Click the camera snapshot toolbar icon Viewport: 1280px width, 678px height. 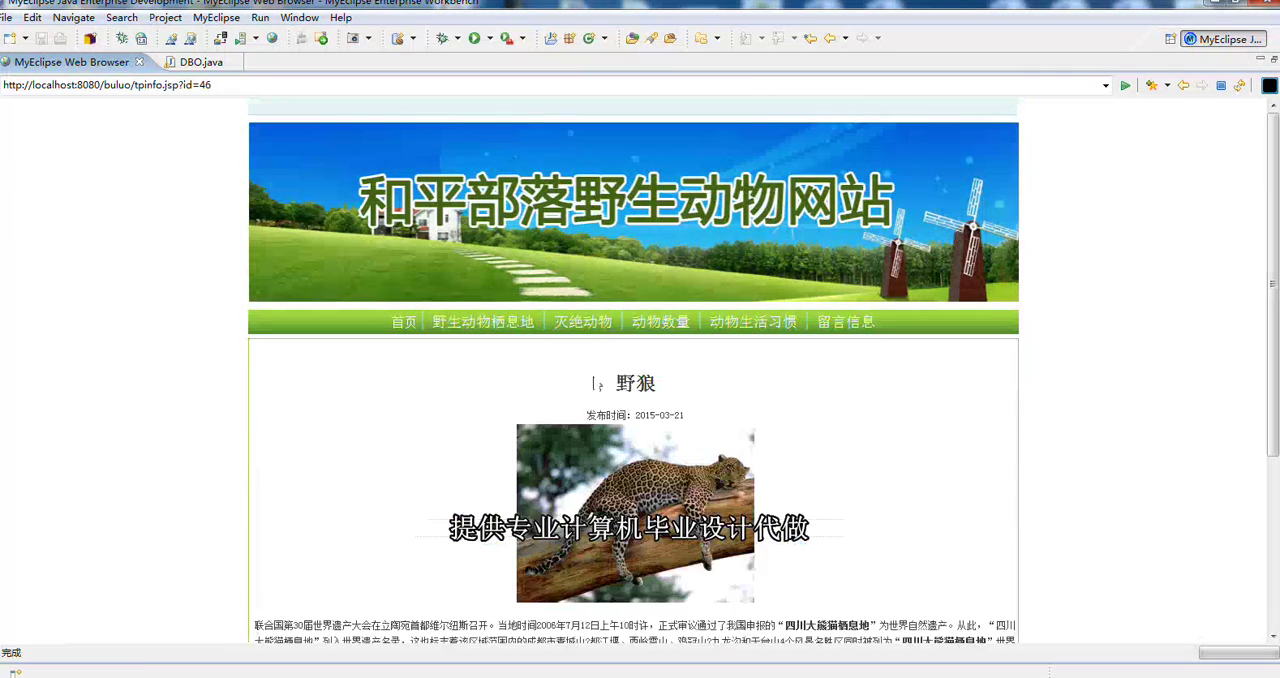(x=353, y=38)
